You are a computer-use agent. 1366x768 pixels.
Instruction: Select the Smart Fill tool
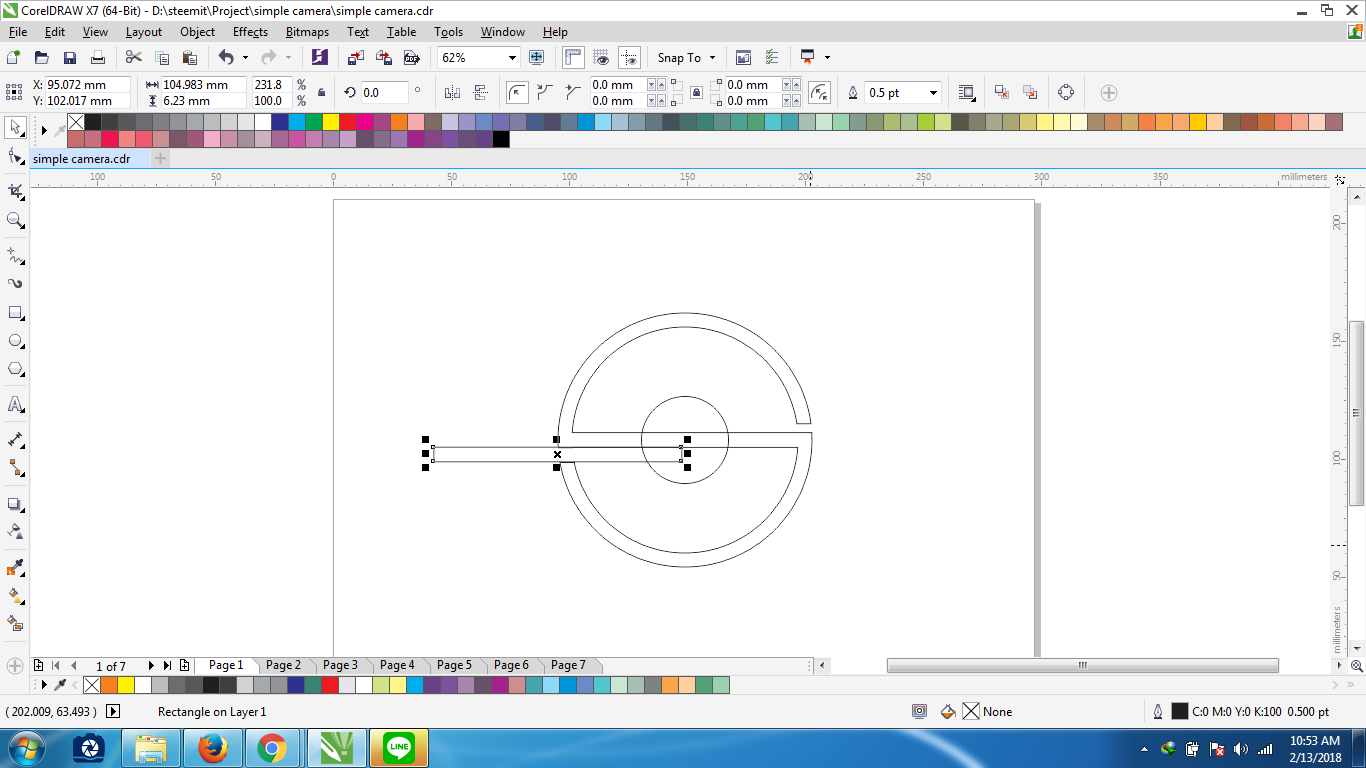click(15, 623)
